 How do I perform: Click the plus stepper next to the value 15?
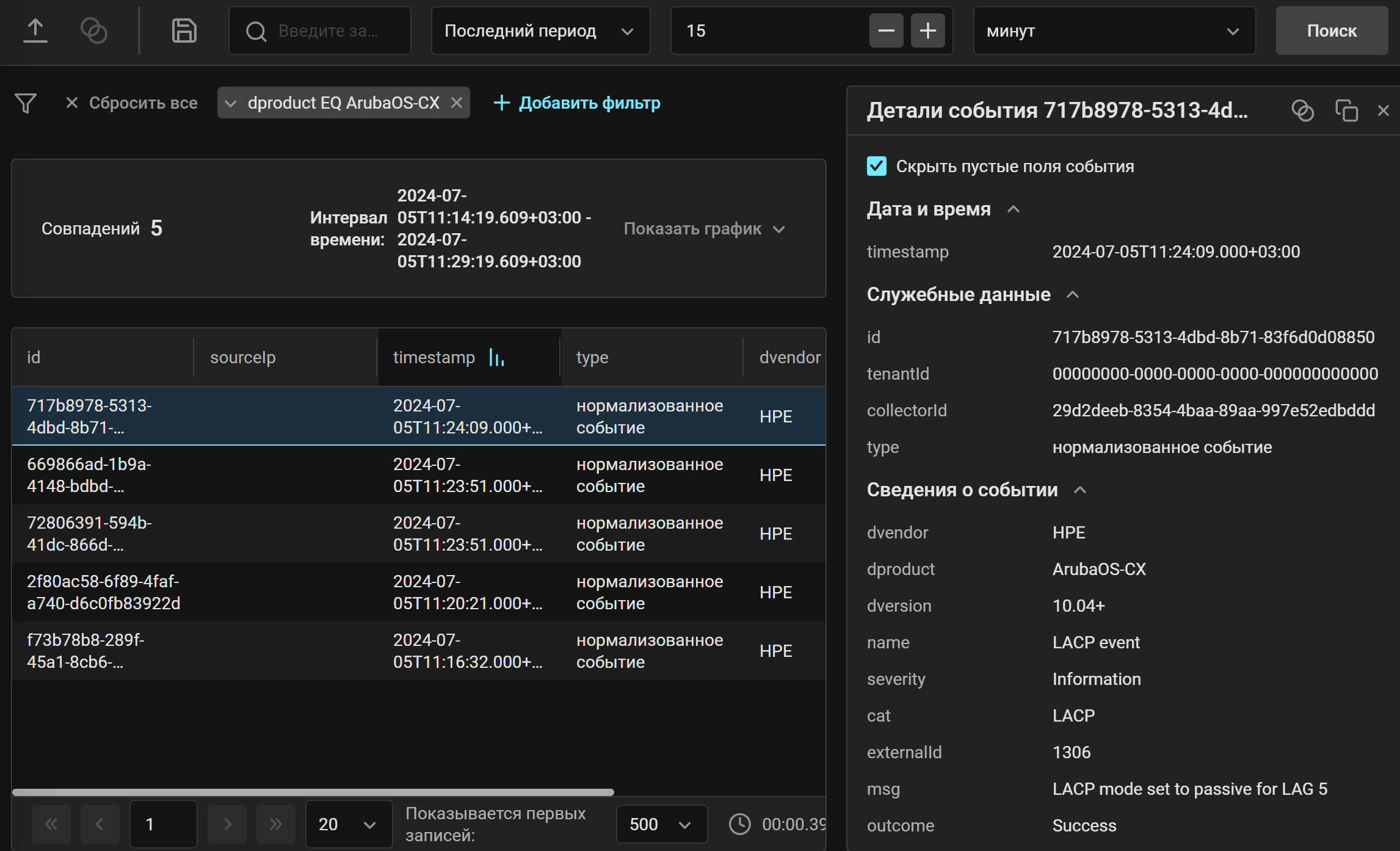pyautogui.click(x=928, y=31)
